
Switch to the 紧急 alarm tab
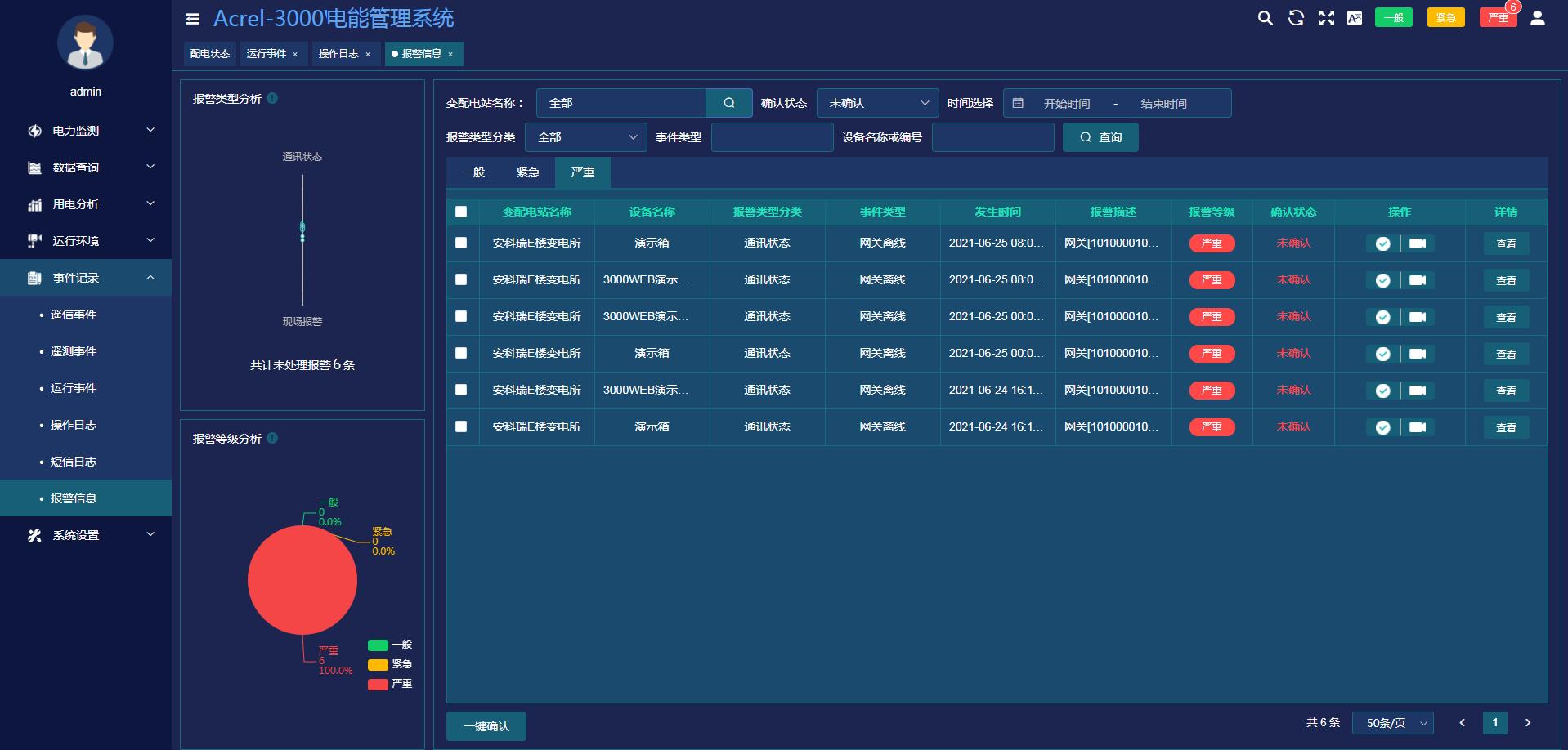[x=527, y=172]
